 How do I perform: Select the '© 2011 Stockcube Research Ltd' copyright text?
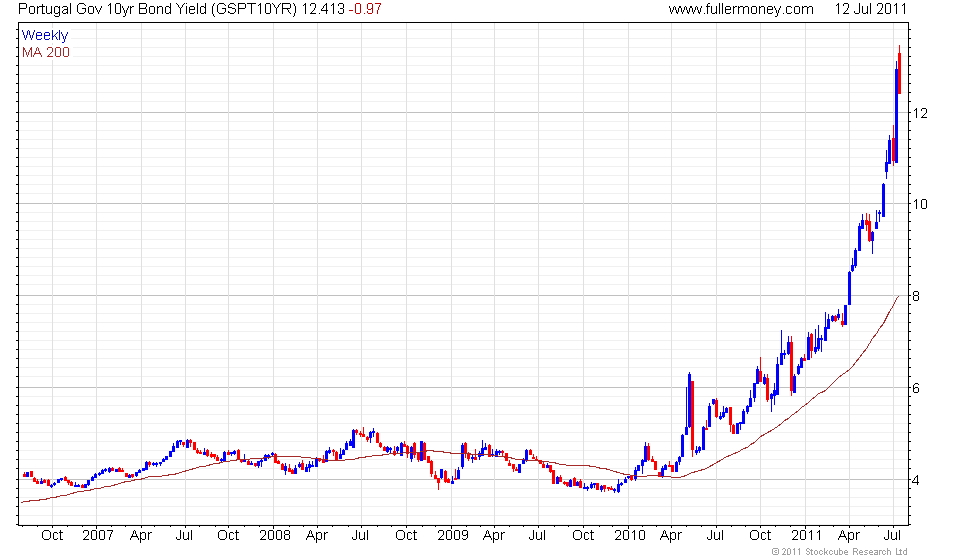(x=839, y=552)
